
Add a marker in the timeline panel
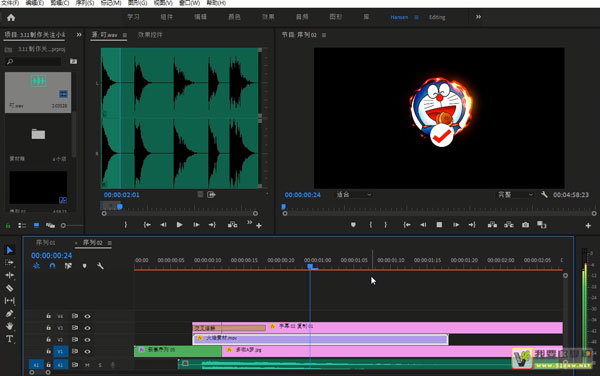tap(85, 266)
